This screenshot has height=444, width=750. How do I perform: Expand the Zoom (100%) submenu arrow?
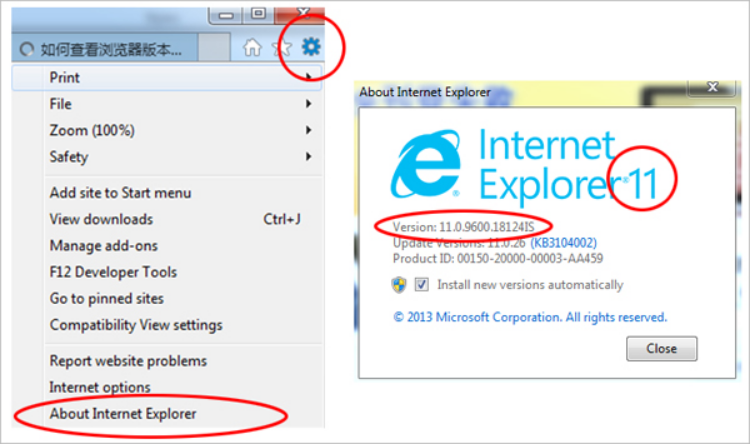click(309, 130)
